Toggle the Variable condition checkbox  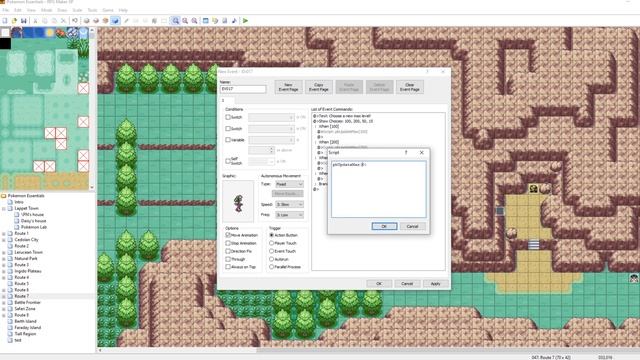tap(228, 140)
